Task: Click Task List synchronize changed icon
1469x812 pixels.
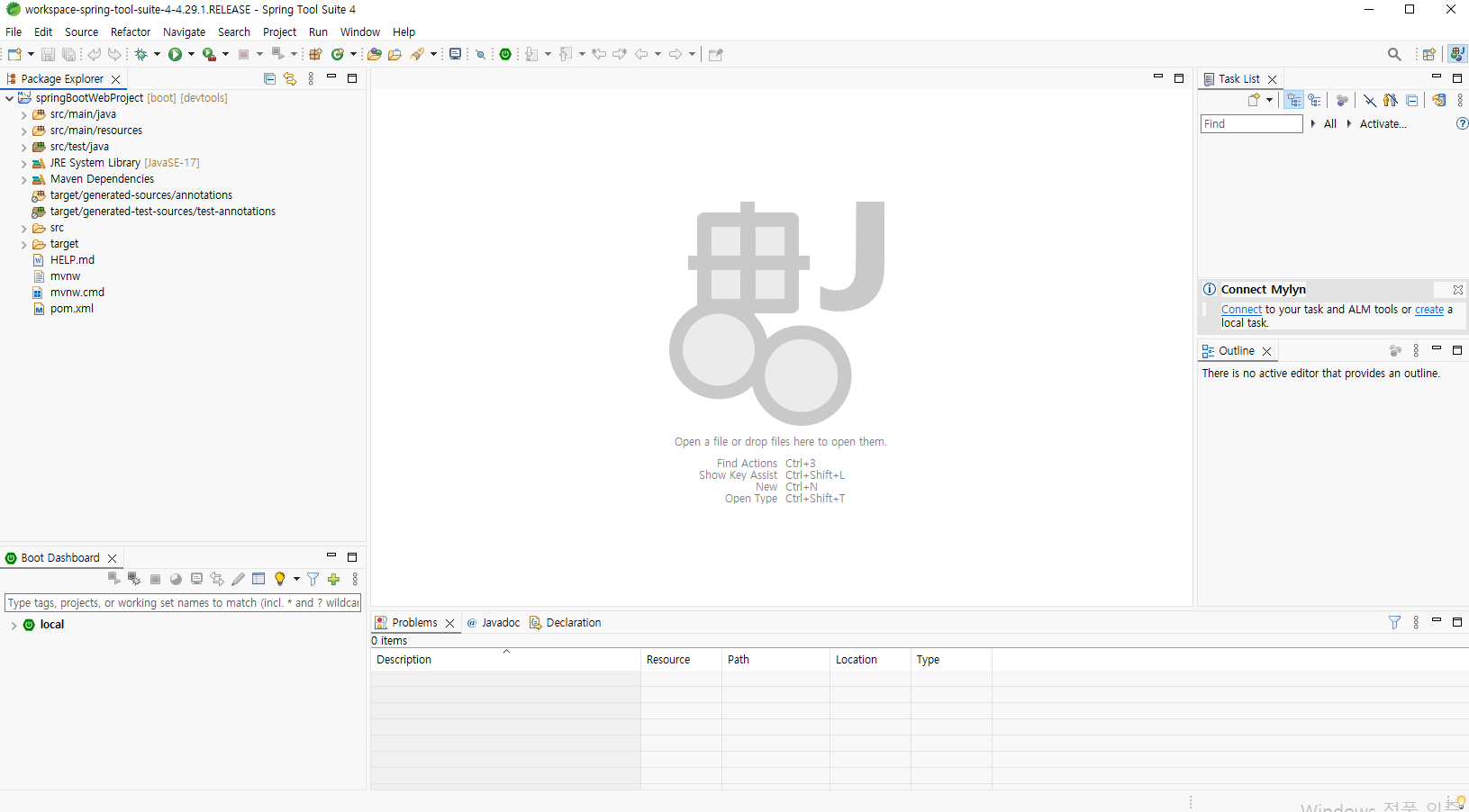Action: coord(1438,100)
